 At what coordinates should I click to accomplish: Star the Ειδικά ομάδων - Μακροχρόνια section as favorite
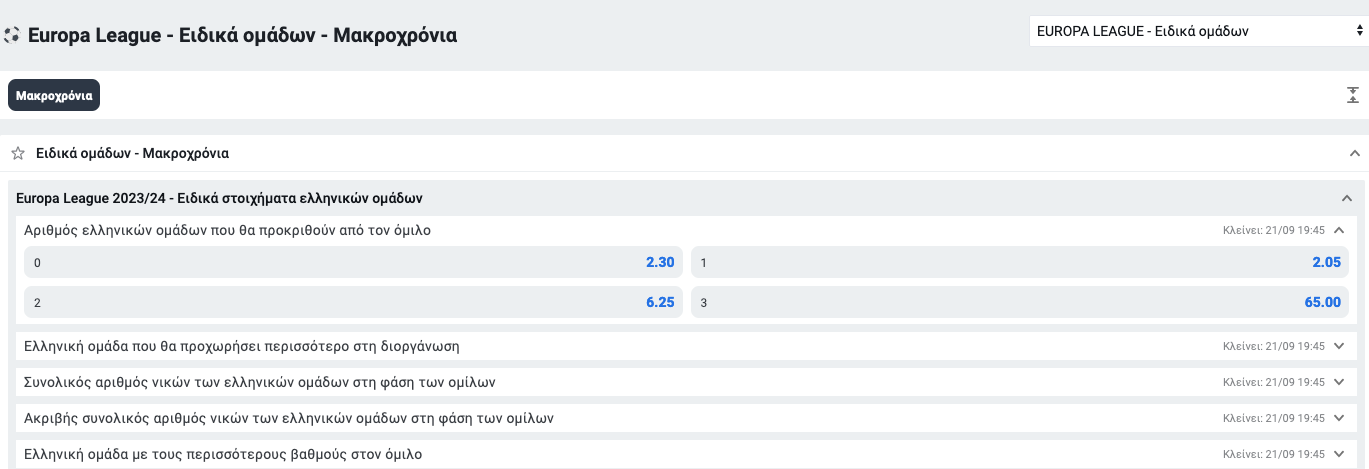(x=17, y=154)
